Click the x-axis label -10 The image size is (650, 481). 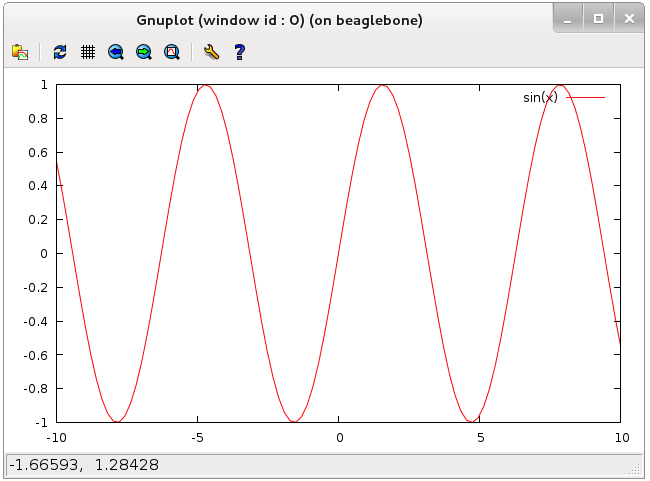point(56,438)
